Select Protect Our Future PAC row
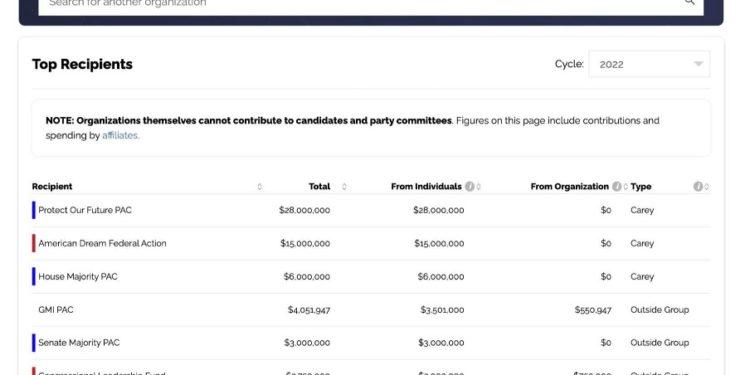Image resolution: width=750 pixels, height=375 pixels. (x=371, y=210)
